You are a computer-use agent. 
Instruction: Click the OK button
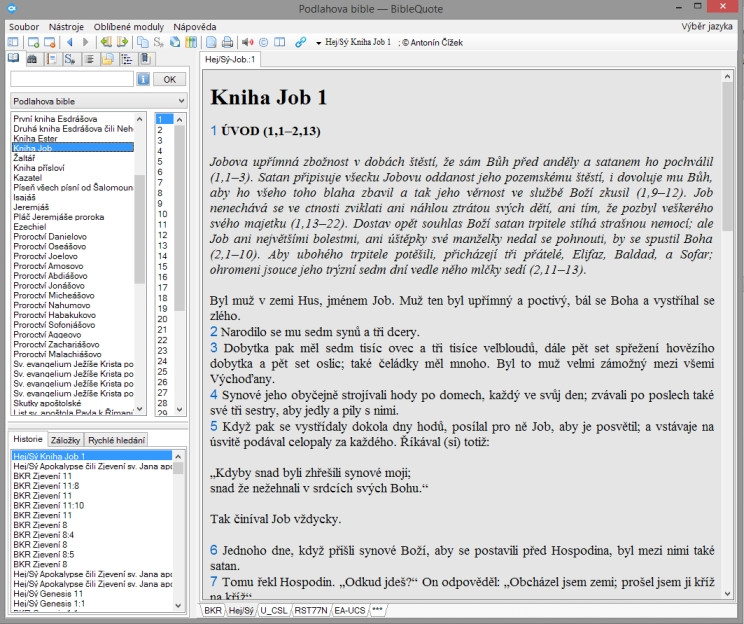pyautogui.click(x=169, y=79)
